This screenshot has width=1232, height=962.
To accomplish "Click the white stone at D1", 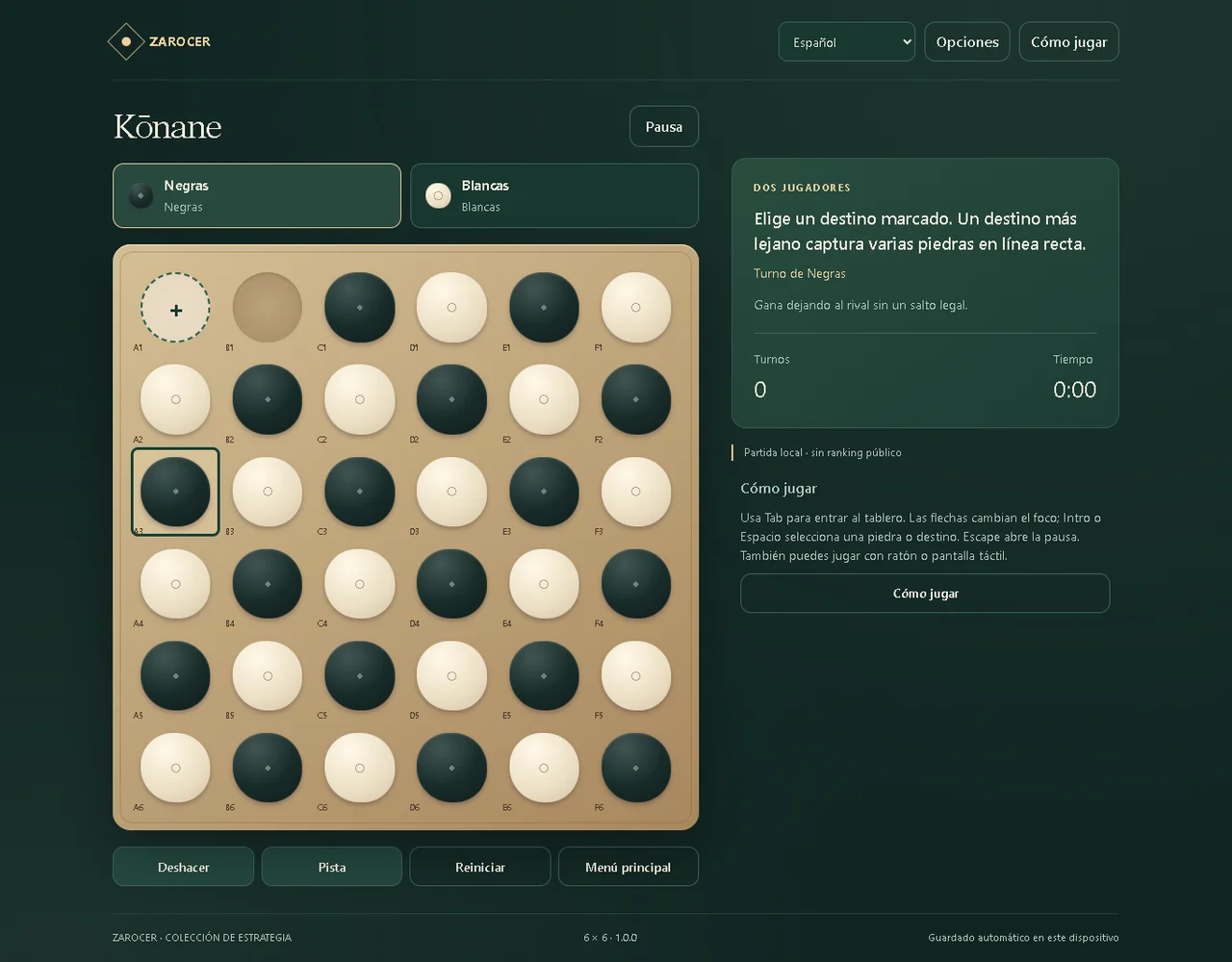I will 451,308.
